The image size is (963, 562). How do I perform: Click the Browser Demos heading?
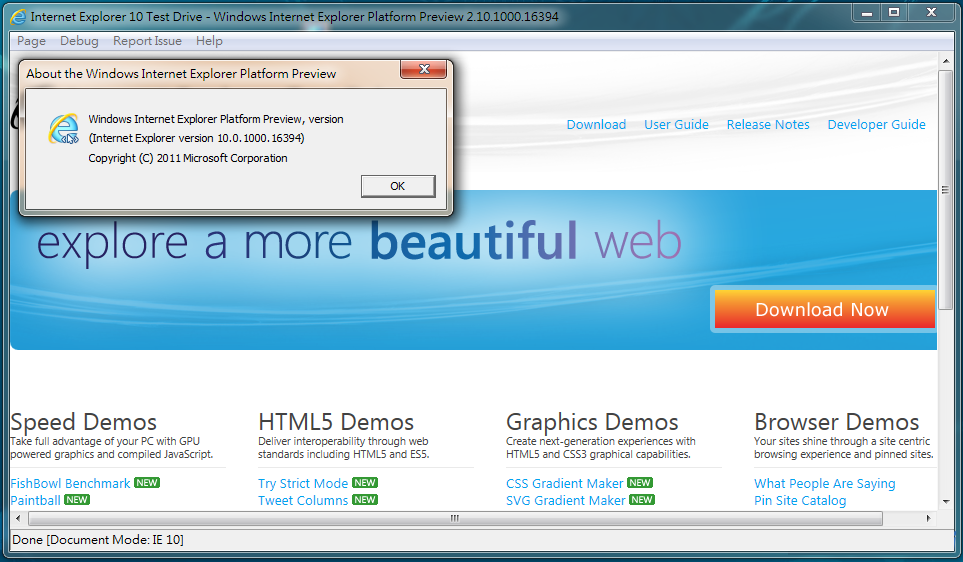[836, 422]
